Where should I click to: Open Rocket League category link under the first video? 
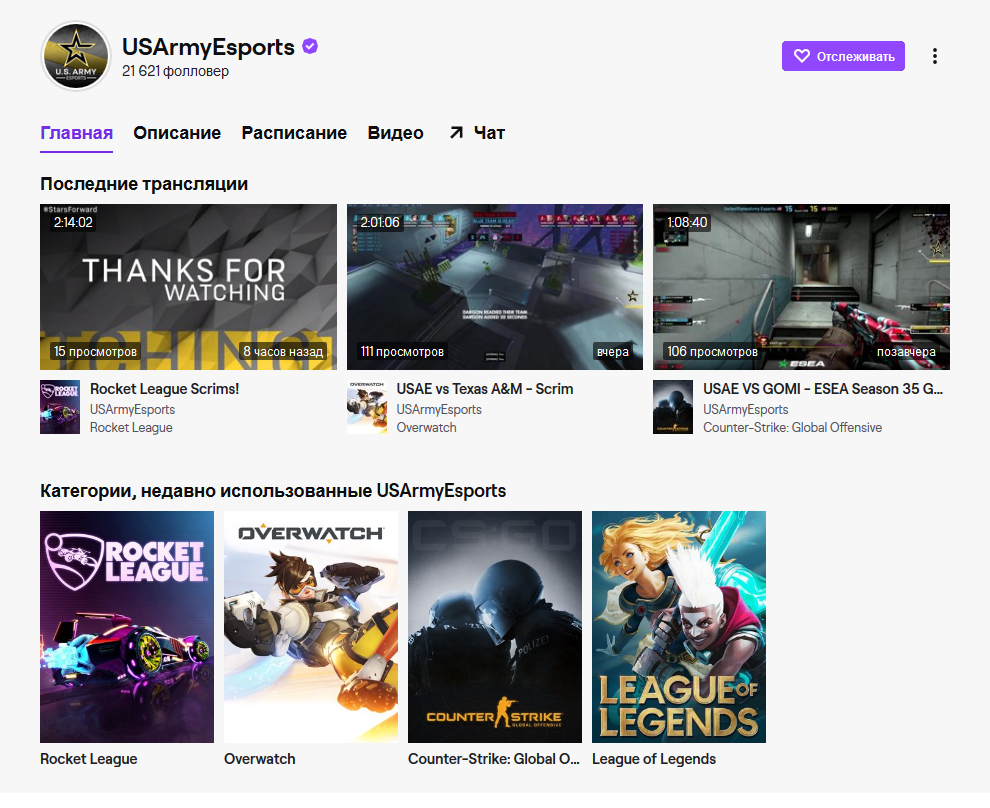(x=131, y=427)
